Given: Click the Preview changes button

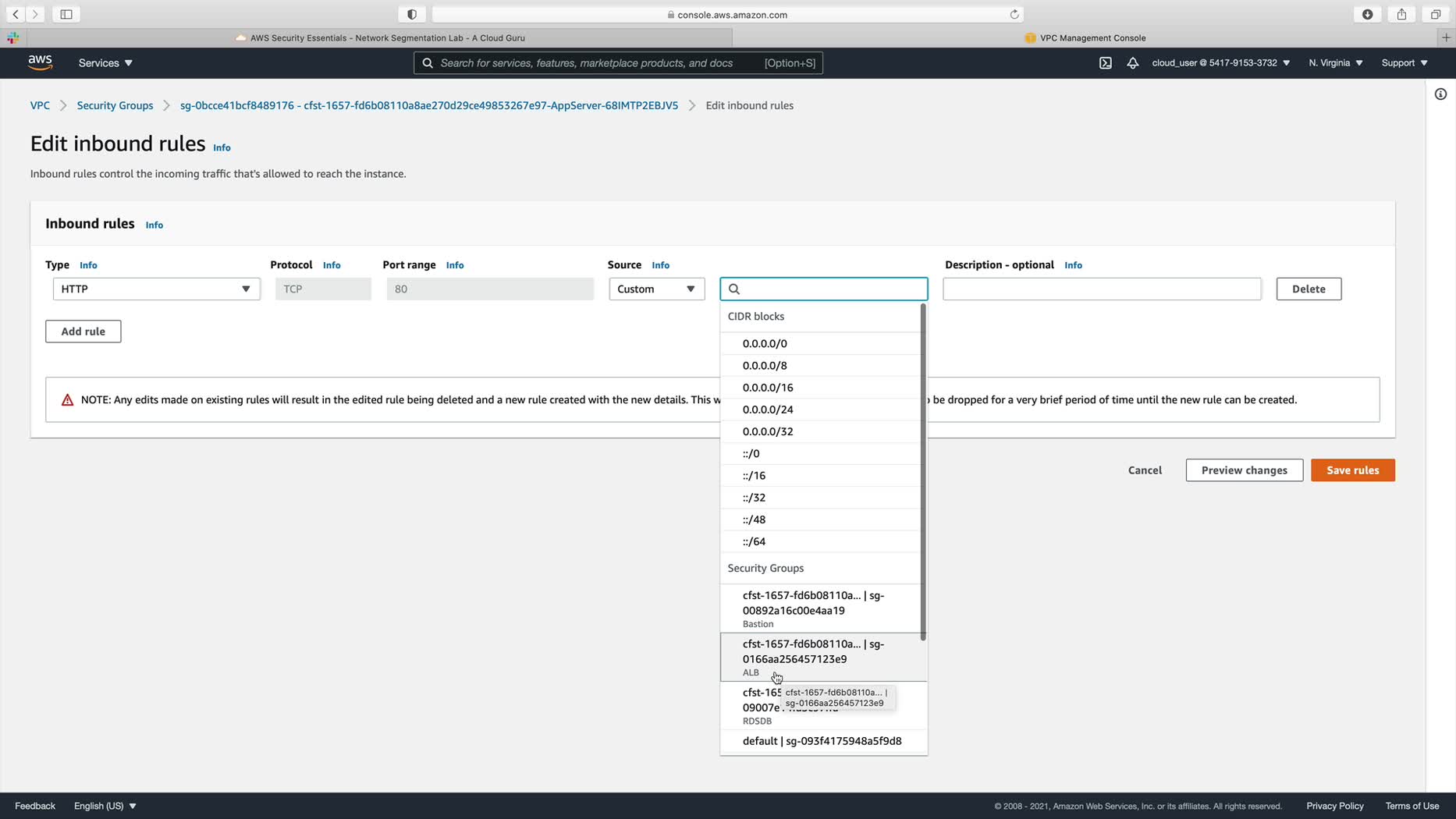Looking at the screenshot, I should (1245, 470).
